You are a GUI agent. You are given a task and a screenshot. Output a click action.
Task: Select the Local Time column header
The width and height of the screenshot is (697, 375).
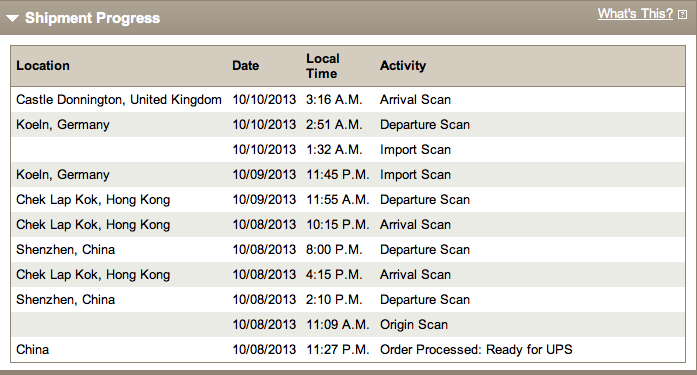(x=323, y=66)
